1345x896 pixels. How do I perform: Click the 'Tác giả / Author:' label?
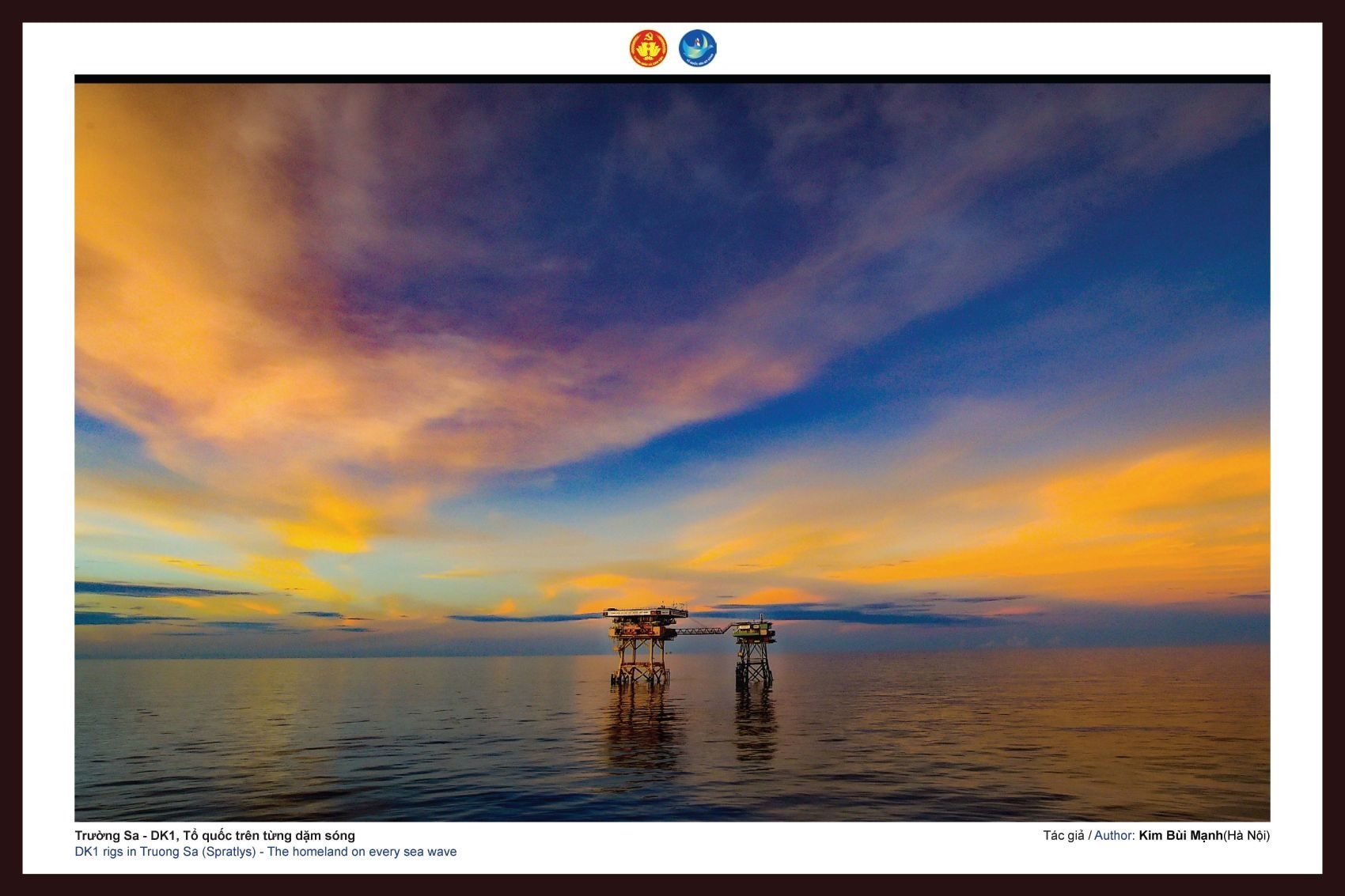point(1089,835)
